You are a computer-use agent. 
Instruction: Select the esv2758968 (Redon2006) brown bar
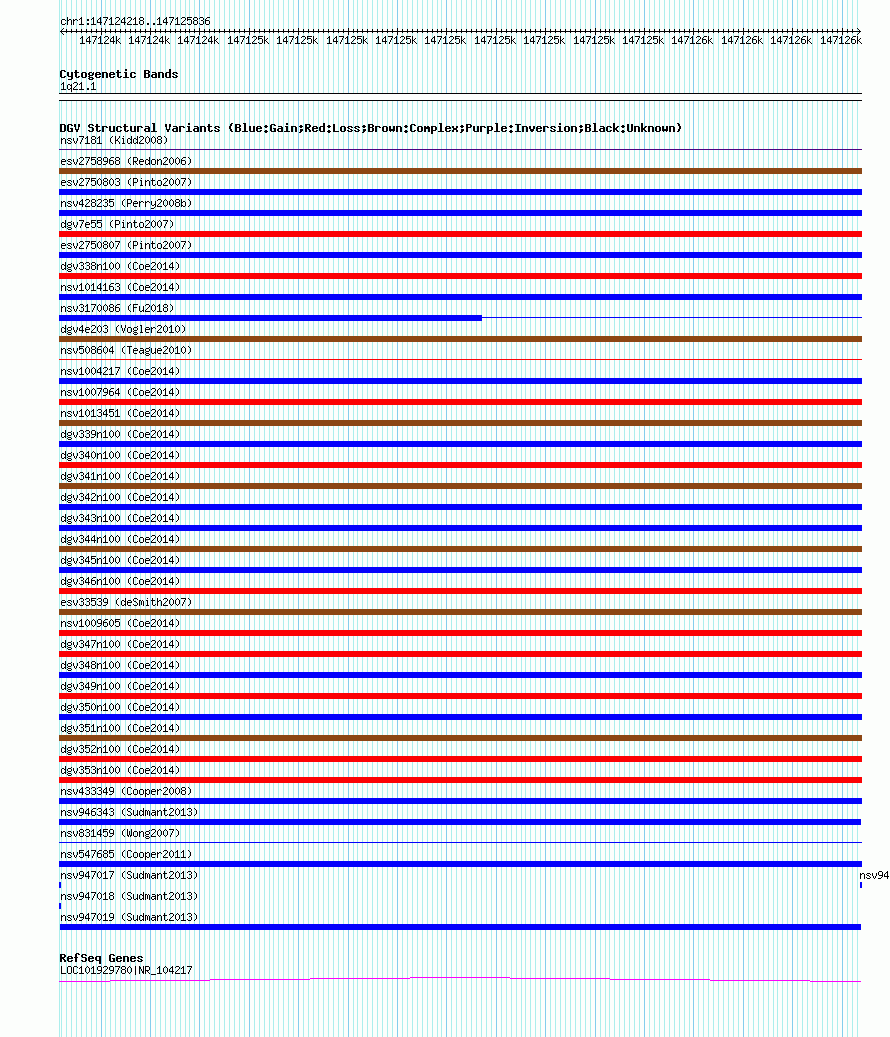(460, 171)
